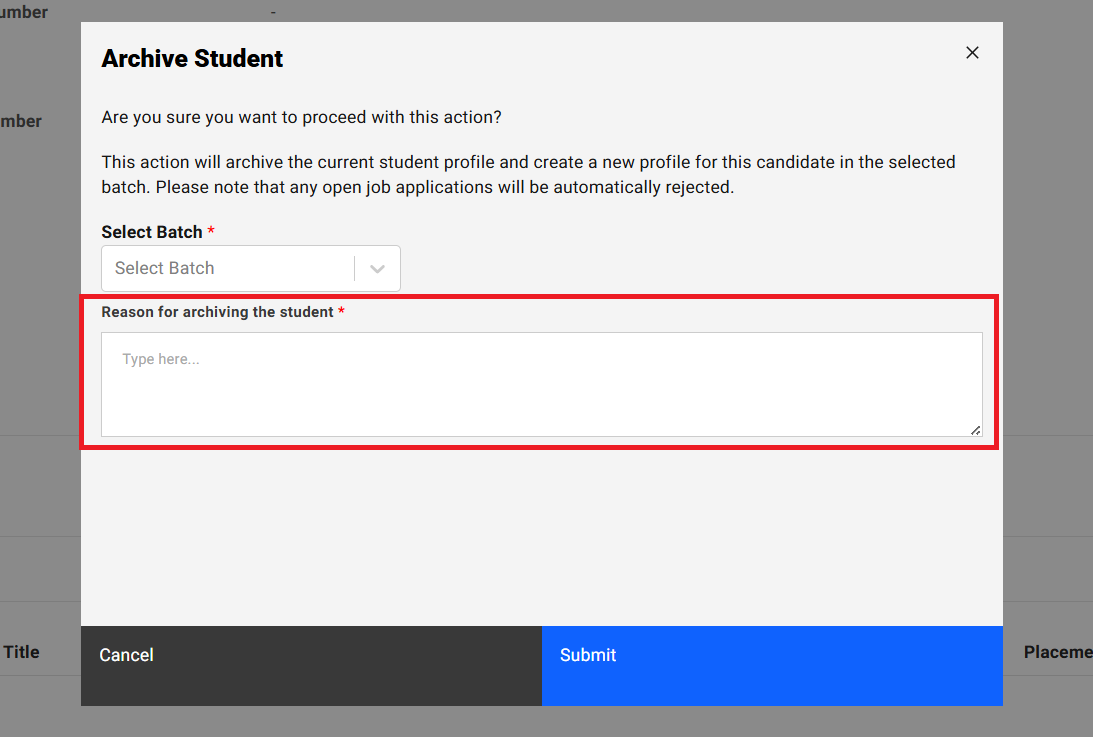Click the Reason for archiving the student label
Viewport: 1093px width, 737px height.
(x=217, y=312)
